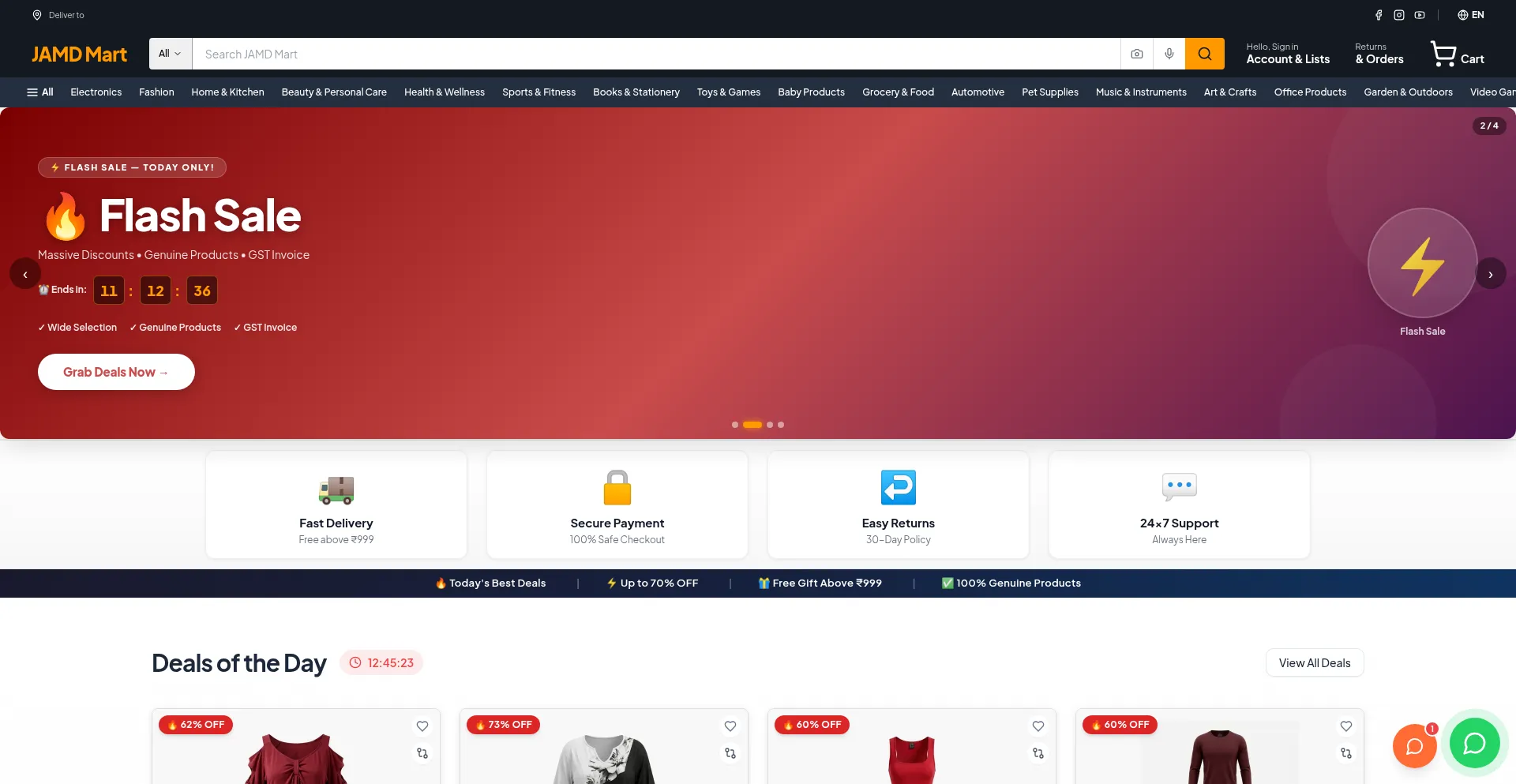Click the JAMD Mart logo
Screen dimensions: 1516x784
(x=79, y=54)
